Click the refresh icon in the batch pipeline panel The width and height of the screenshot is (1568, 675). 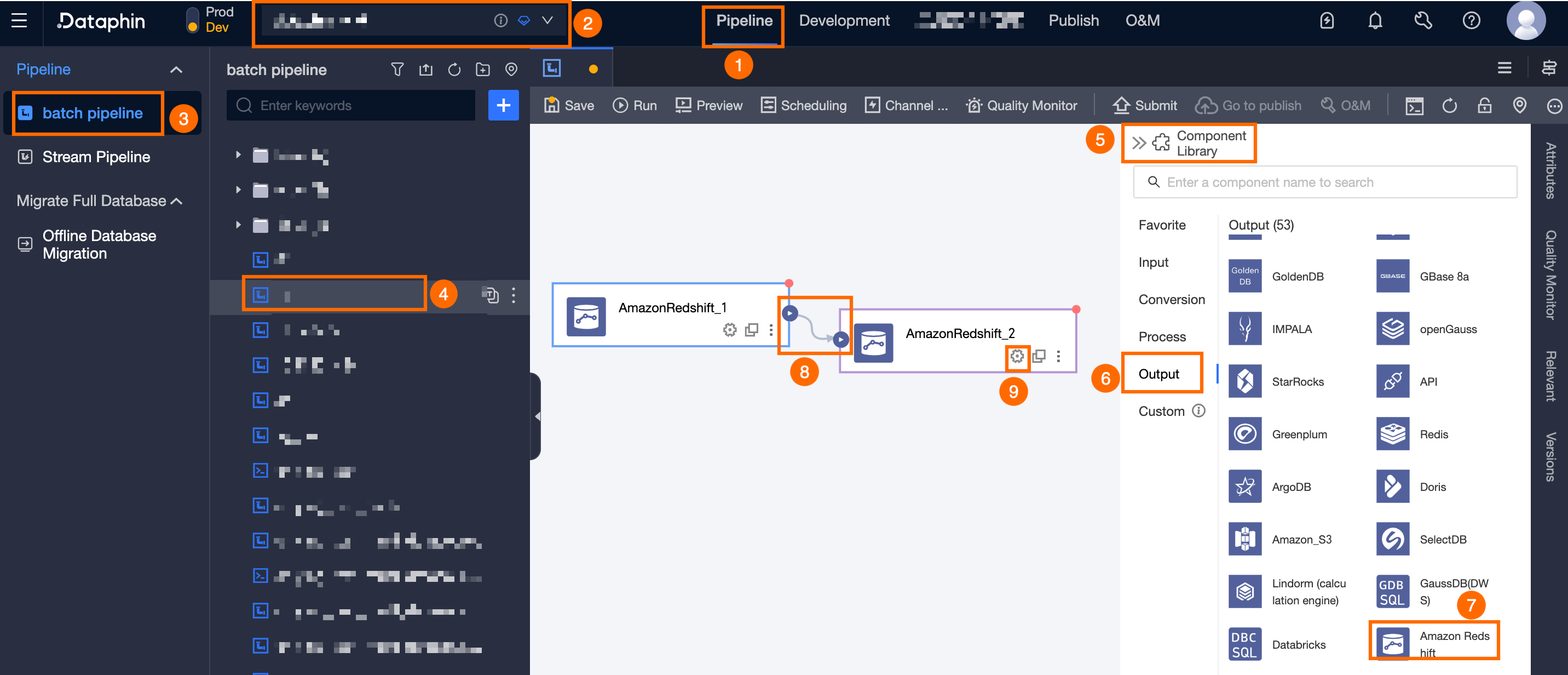coord(454,70)
